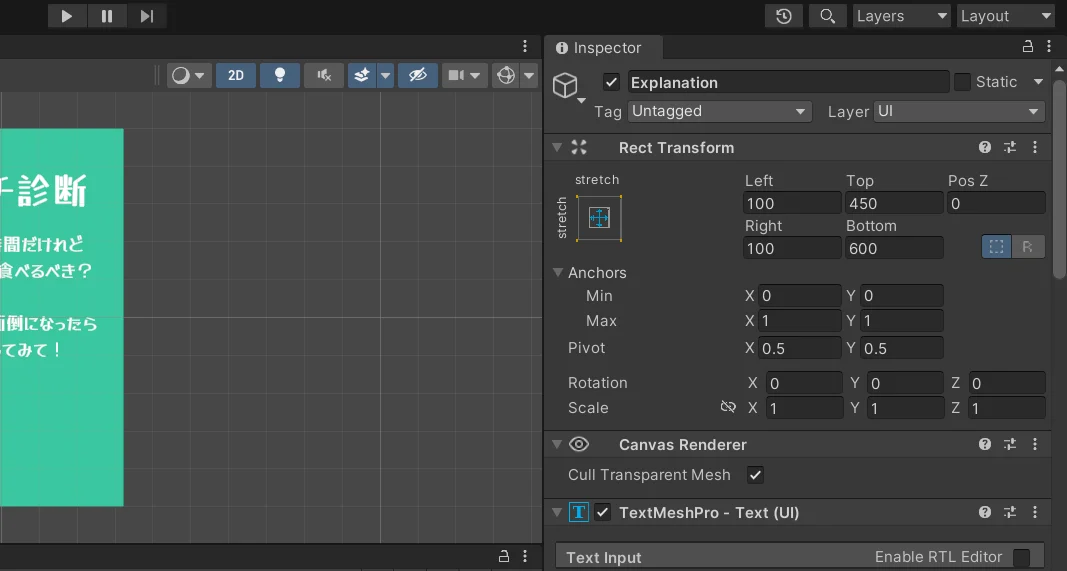The image size is (1067, 571).
Task: Toggle the Static checkbox
Action: (x=962, y=82)
